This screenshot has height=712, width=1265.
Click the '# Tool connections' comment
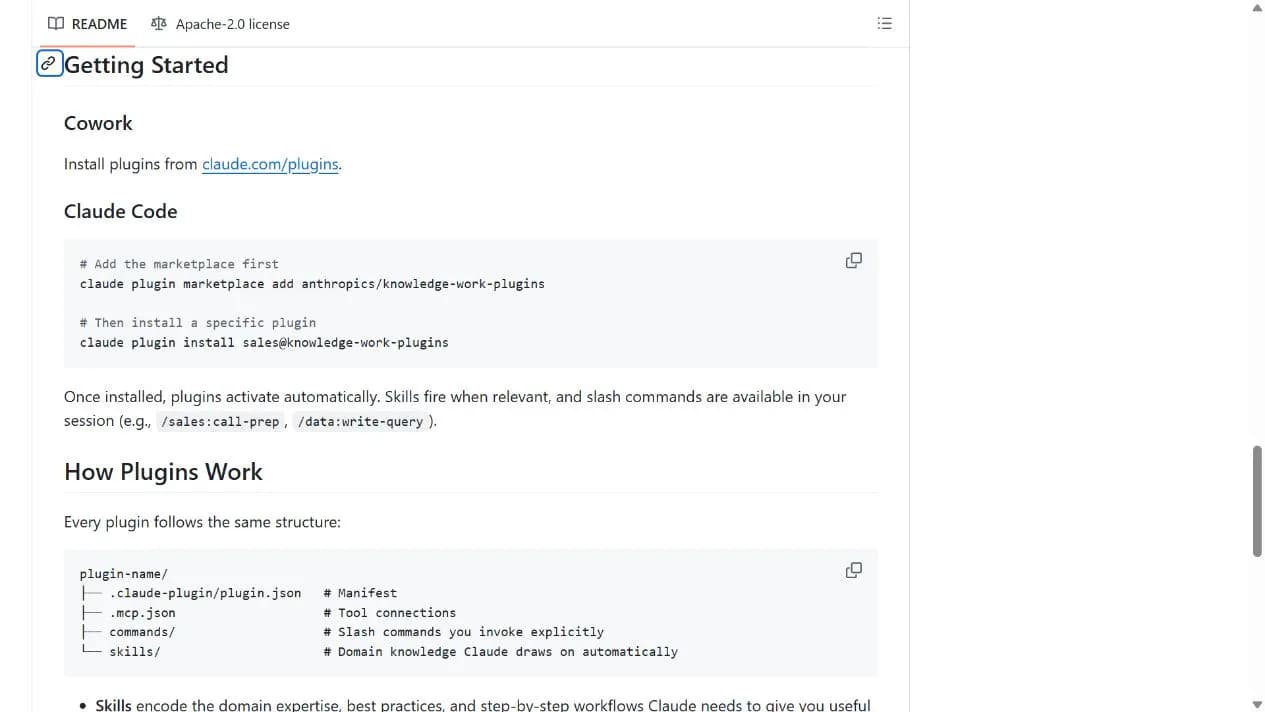click(x=390, y=613)
